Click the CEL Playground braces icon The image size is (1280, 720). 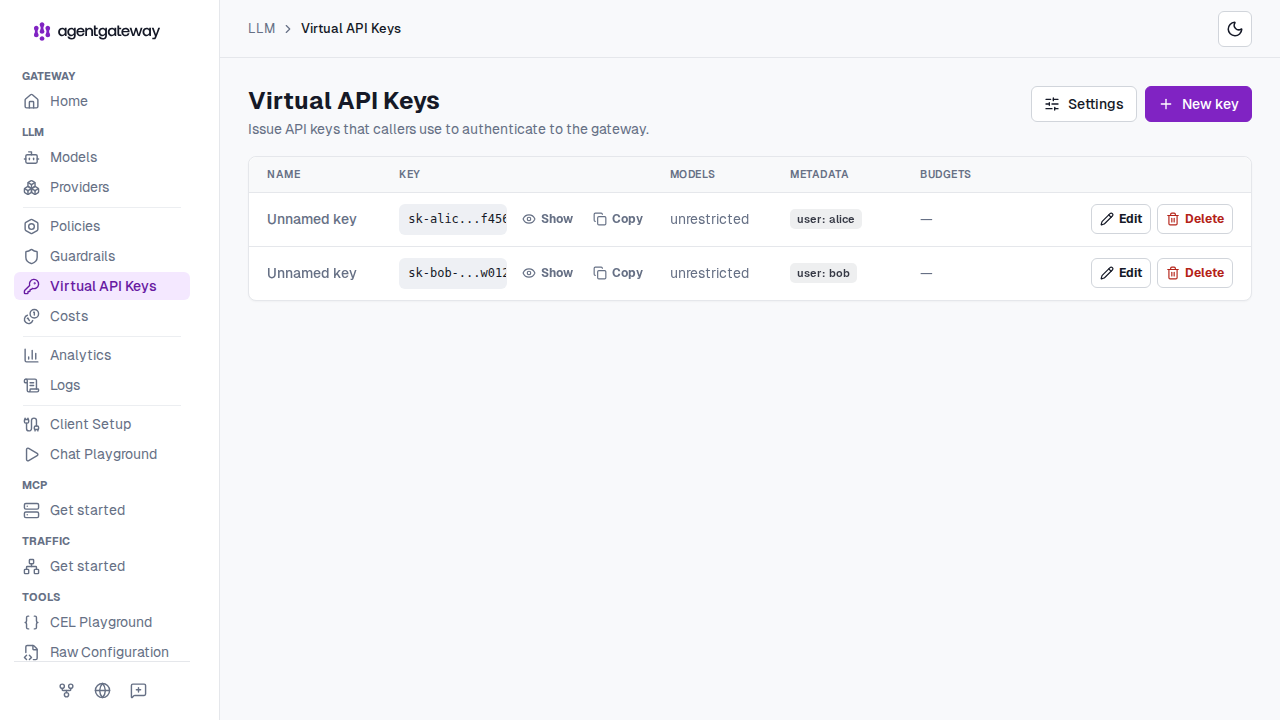(x=32, y=622)
